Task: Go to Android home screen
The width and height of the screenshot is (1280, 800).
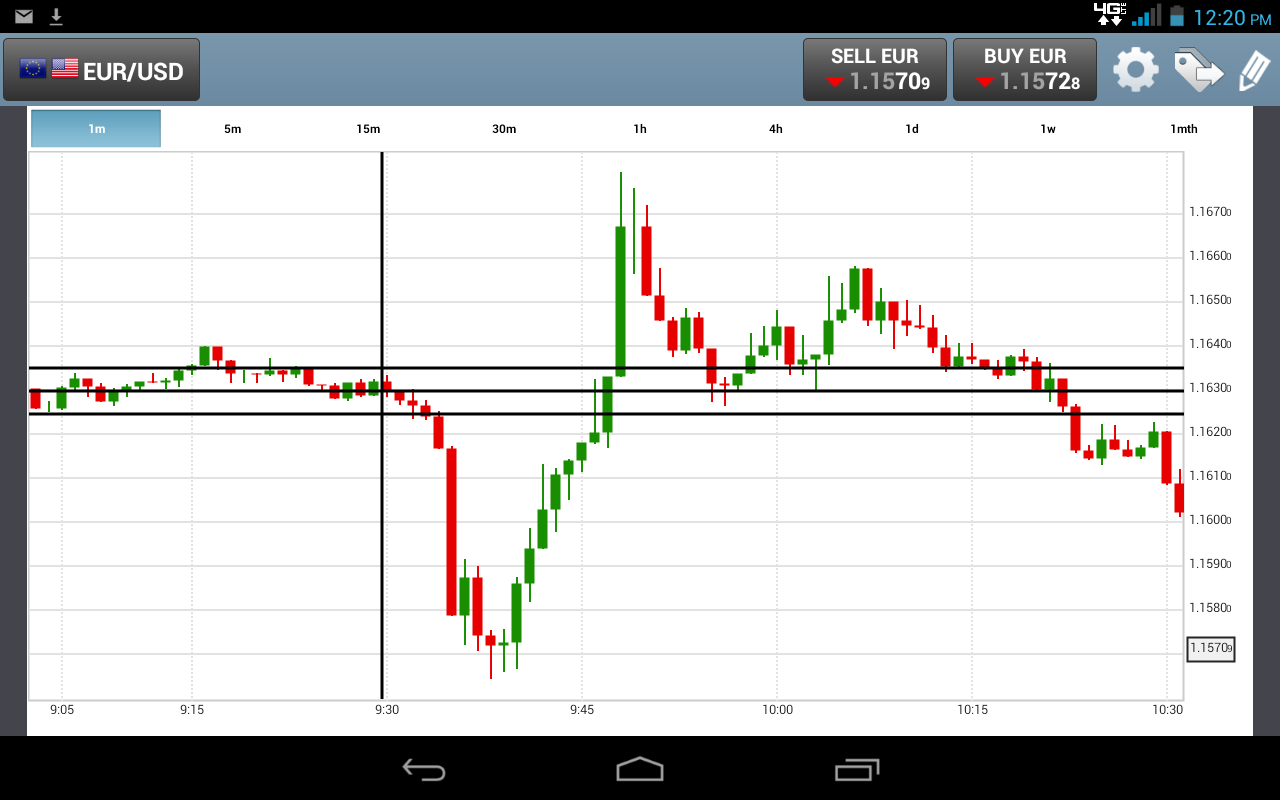Action: click(x=640, y=769)
